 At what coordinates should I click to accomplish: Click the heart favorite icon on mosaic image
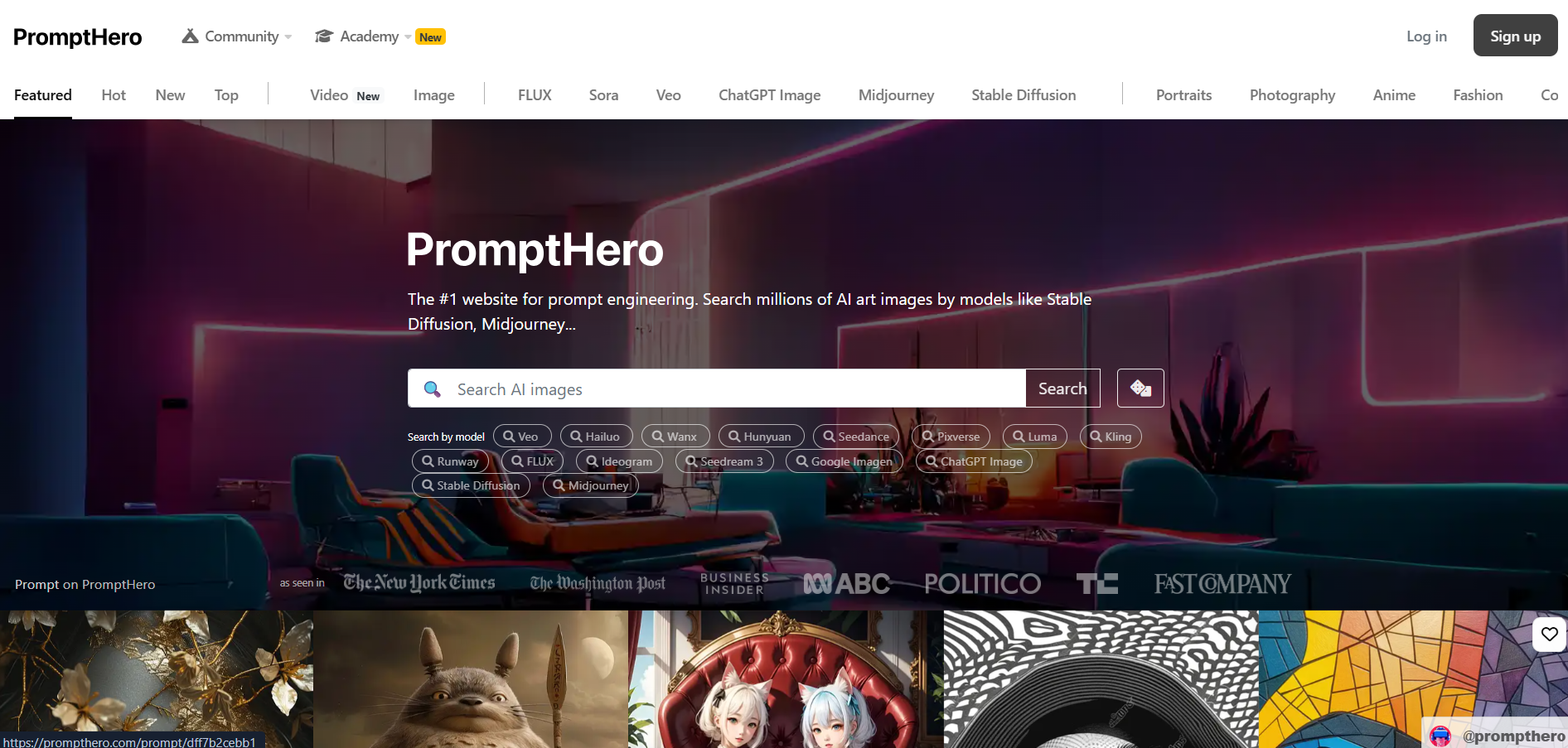coord(1550,635)
